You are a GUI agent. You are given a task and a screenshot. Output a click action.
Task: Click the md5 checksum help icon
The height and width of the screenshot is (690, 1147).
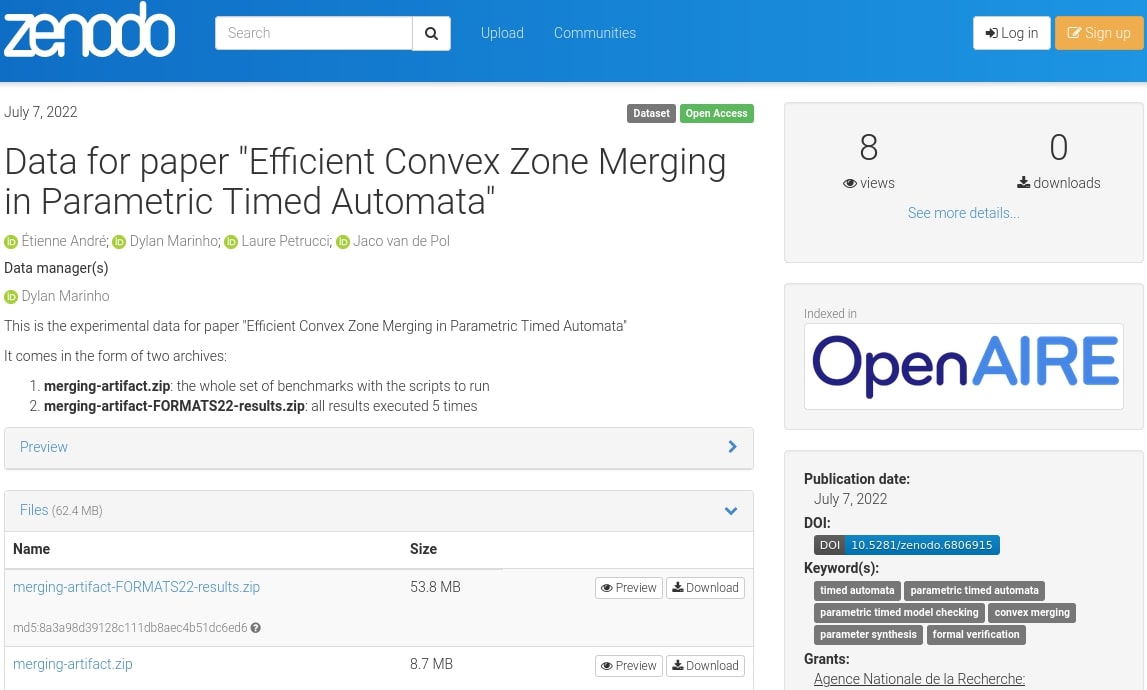(x=256, y=628)
